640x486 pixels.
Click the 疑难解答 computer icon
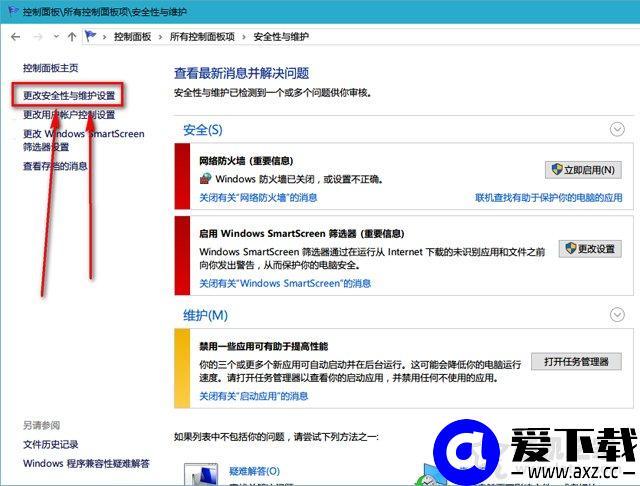tap(201, 474)
